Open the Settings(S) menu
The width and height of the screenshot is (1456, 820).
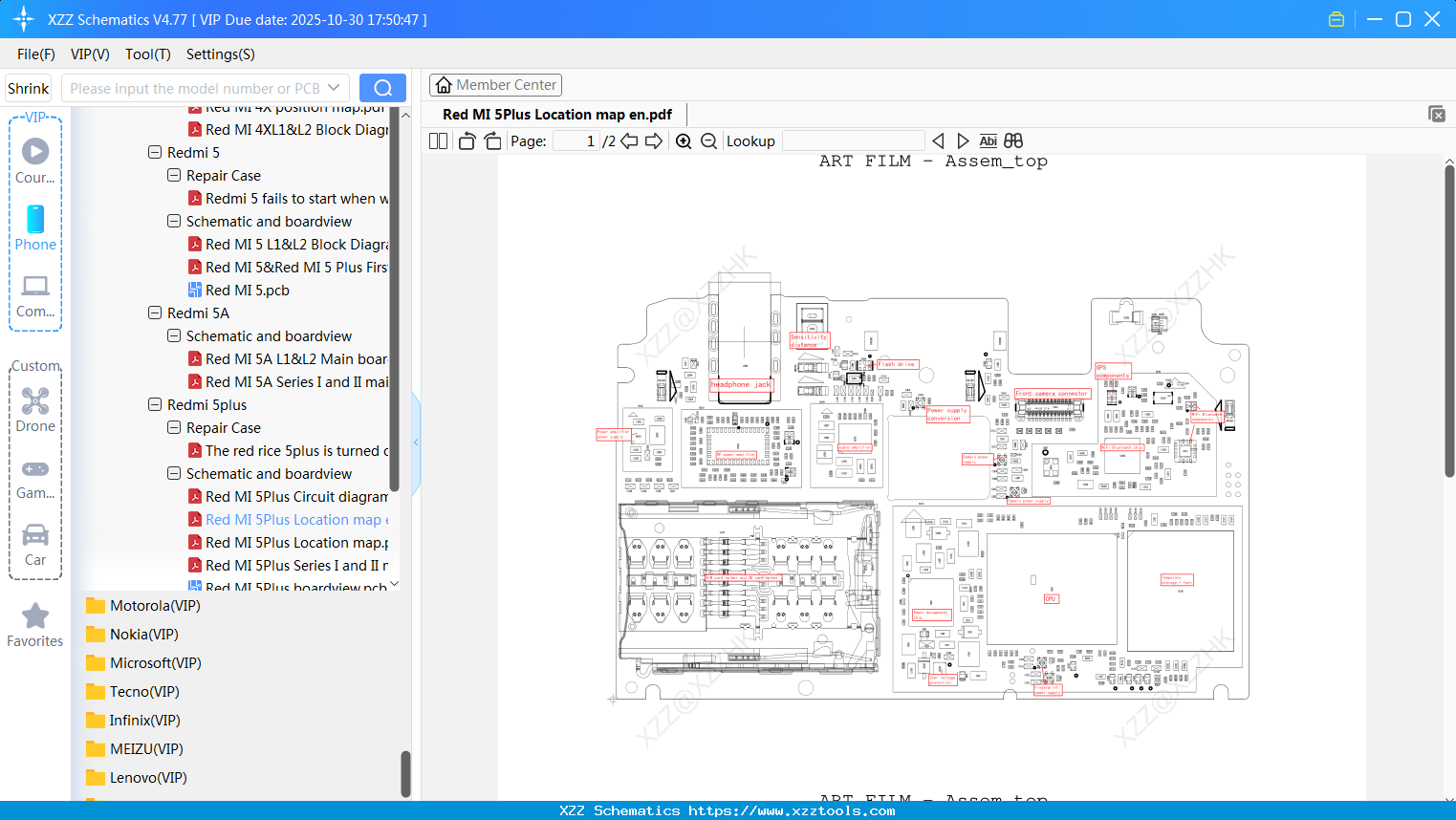[x=221, y=54]
